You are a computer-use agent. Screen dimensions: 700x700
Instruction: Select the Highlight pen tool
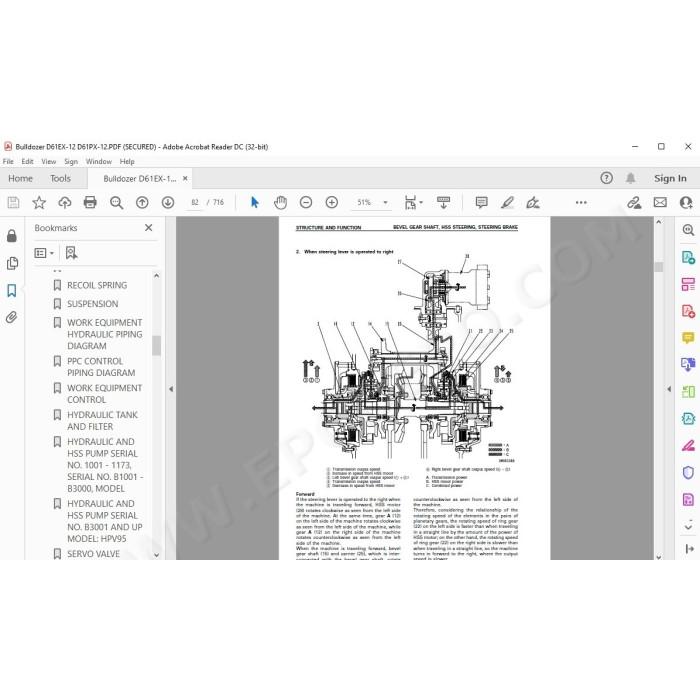tap(507, 203)
